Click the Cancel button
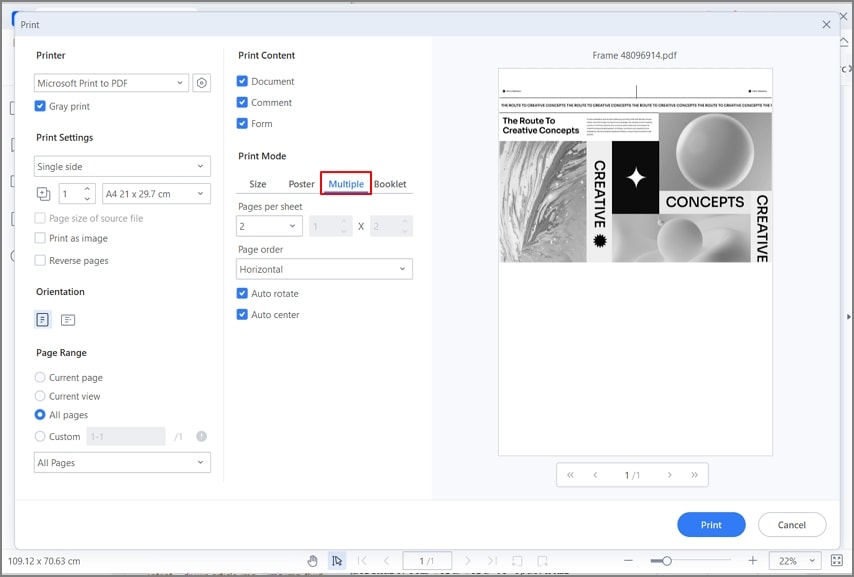This screenshot has height=577, width=854. point(792,524)
